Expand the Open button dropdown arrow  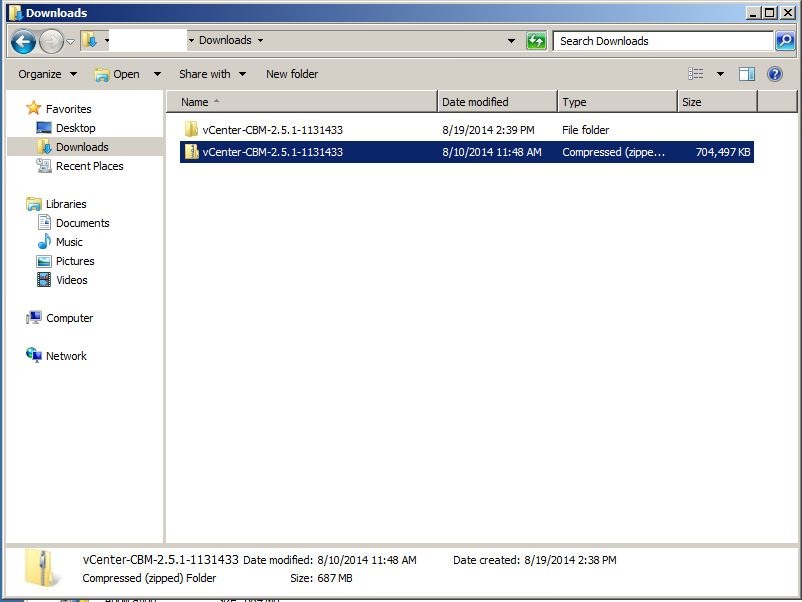click(157, 74)
